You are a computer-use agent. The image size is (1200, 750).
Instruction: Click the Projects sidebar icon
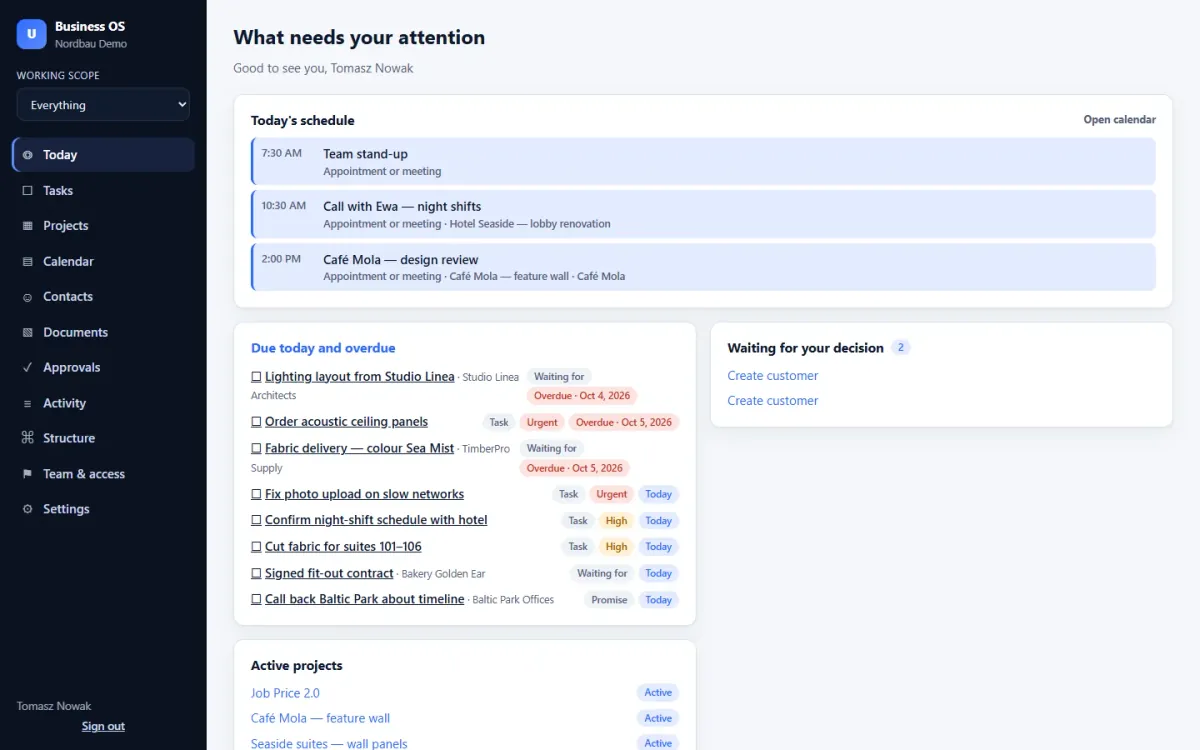point(27,226)
